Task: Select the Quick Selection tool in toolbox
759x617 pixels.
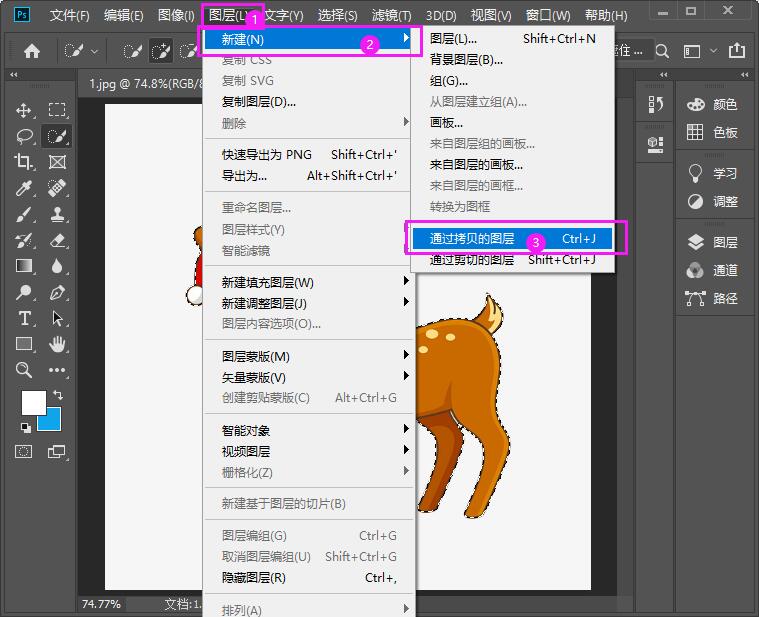Action: point(57,136)
